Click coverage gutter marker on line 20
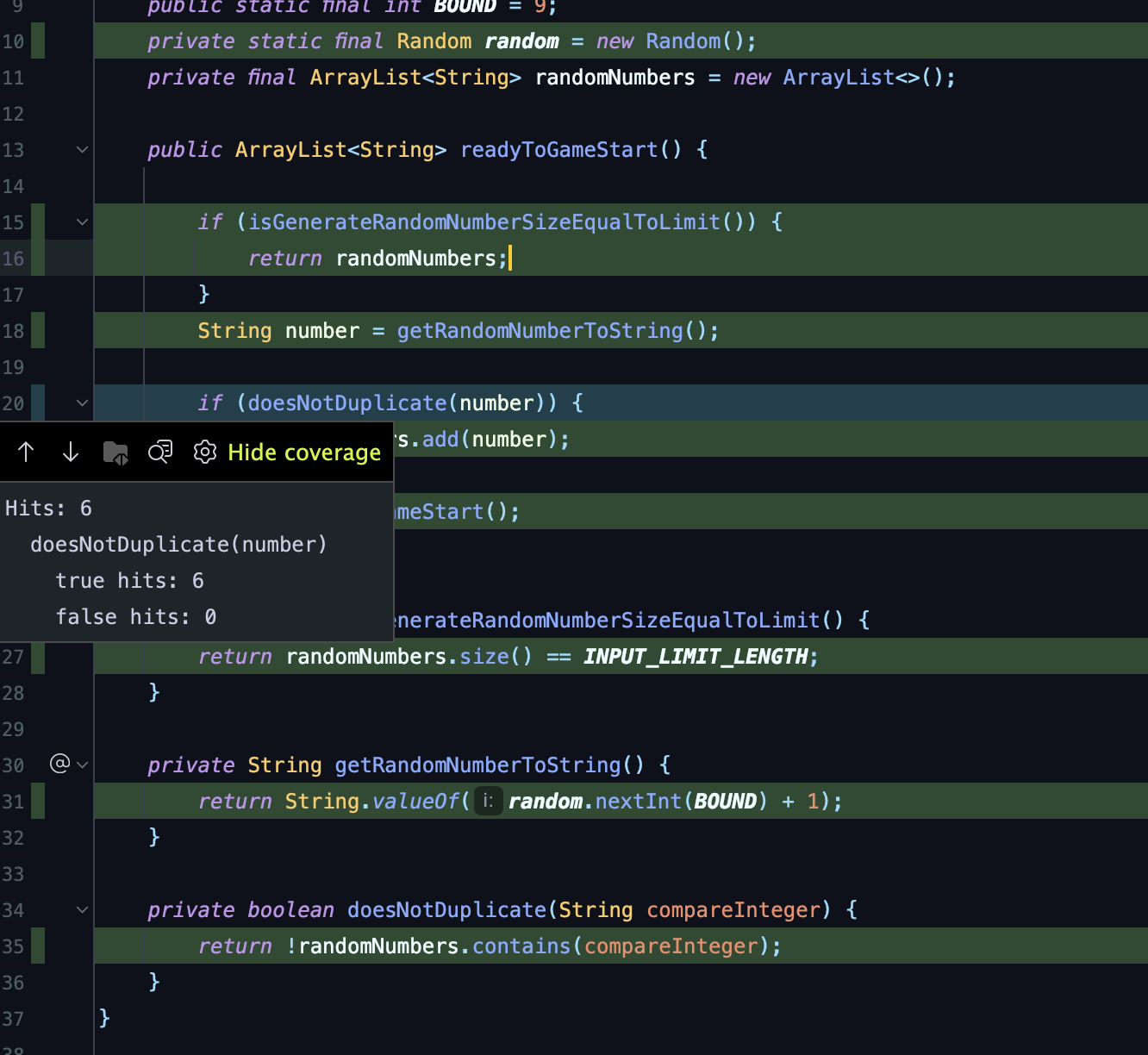This screenshot has height=1055, width=1148. coord(38,403)
